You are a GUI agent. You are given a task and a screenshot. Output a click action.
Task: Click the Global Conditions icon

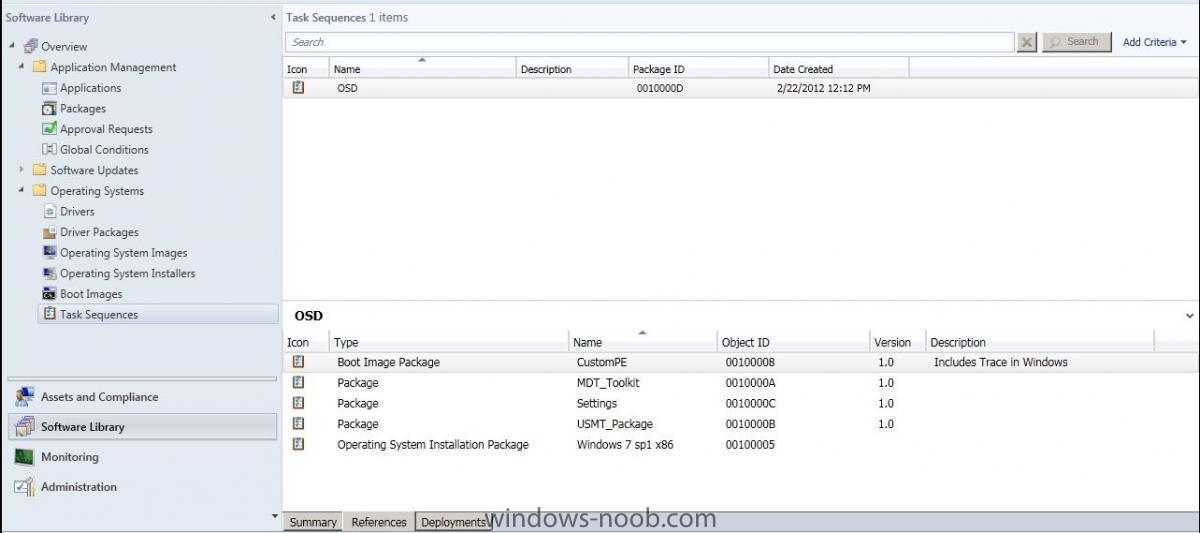pos(50,149)
